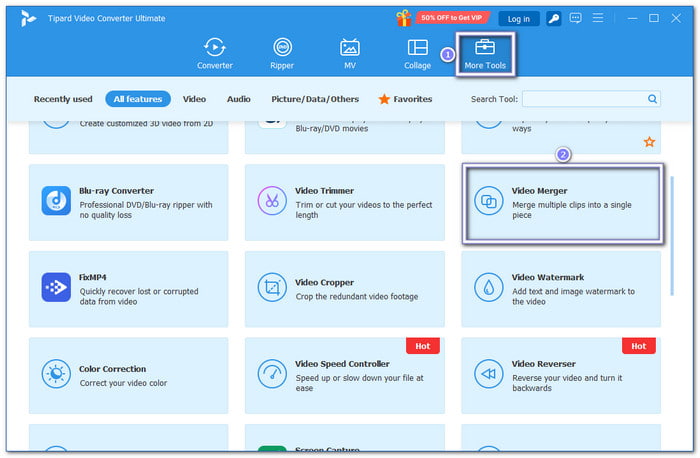Open the hamburger menu icon

(598, 18)
